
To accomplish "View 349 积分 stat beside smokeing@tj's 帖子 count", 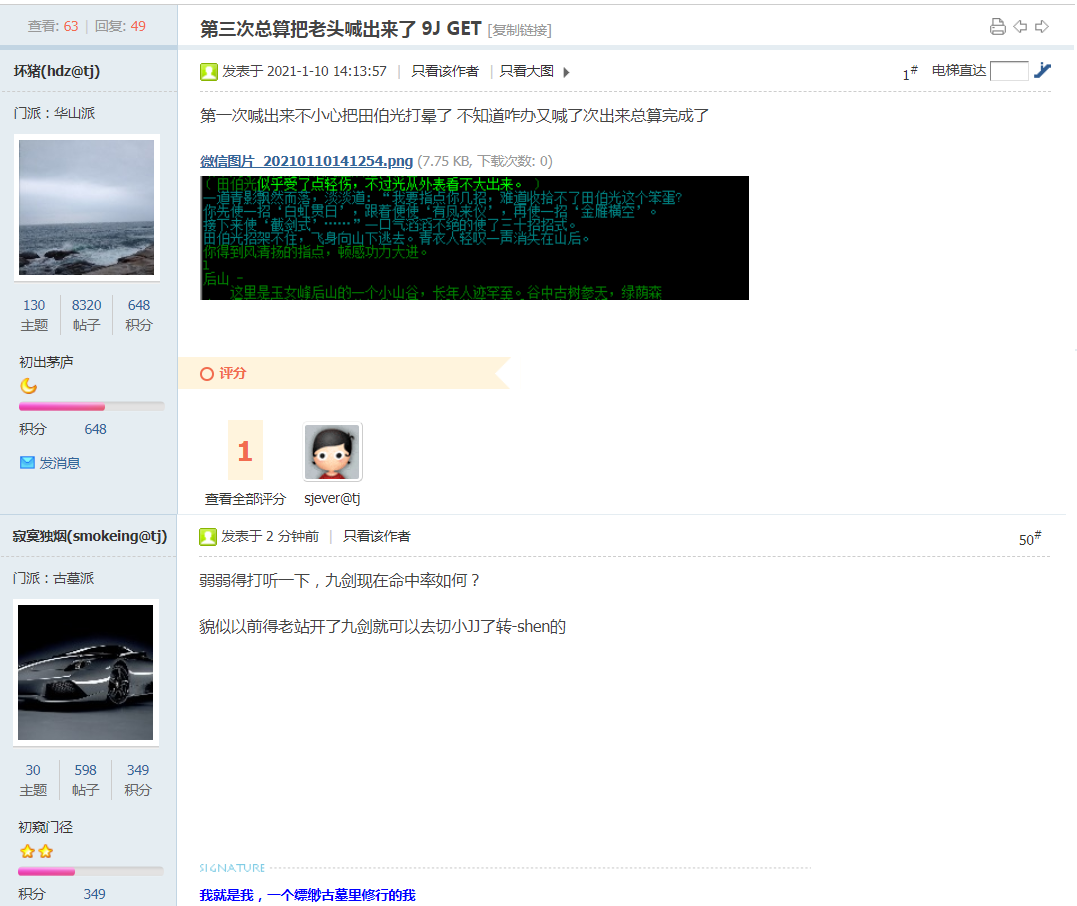I will coord(137,780).
